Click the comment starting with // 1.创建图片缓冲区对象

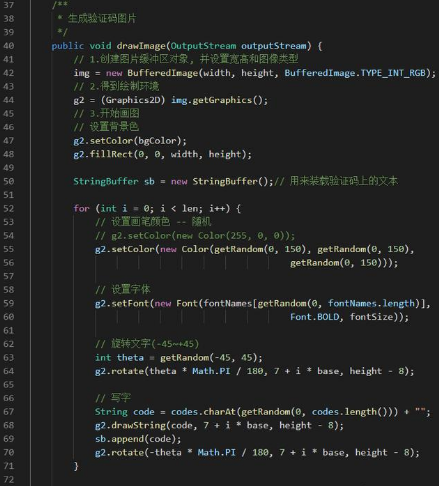186,59
